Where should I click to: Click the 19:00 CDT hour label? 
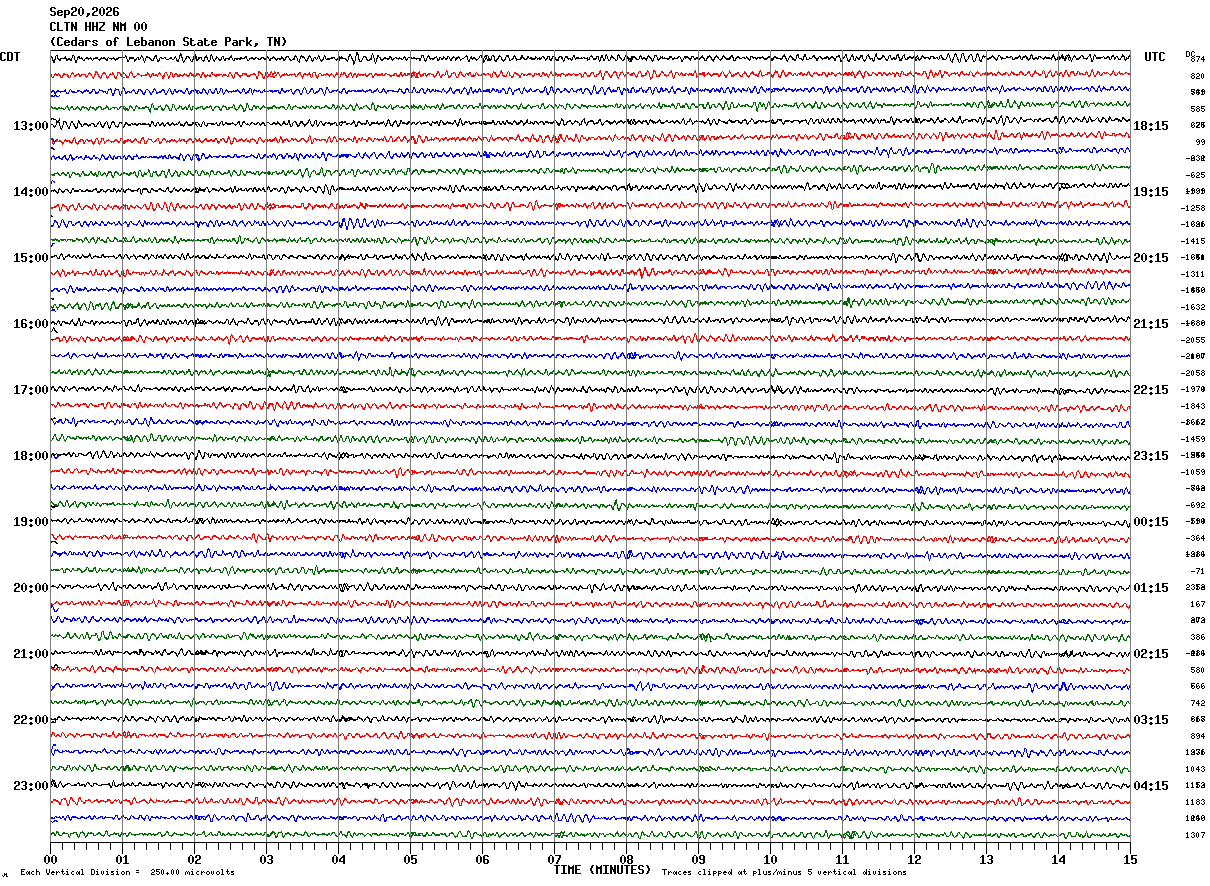coord(30,522)
